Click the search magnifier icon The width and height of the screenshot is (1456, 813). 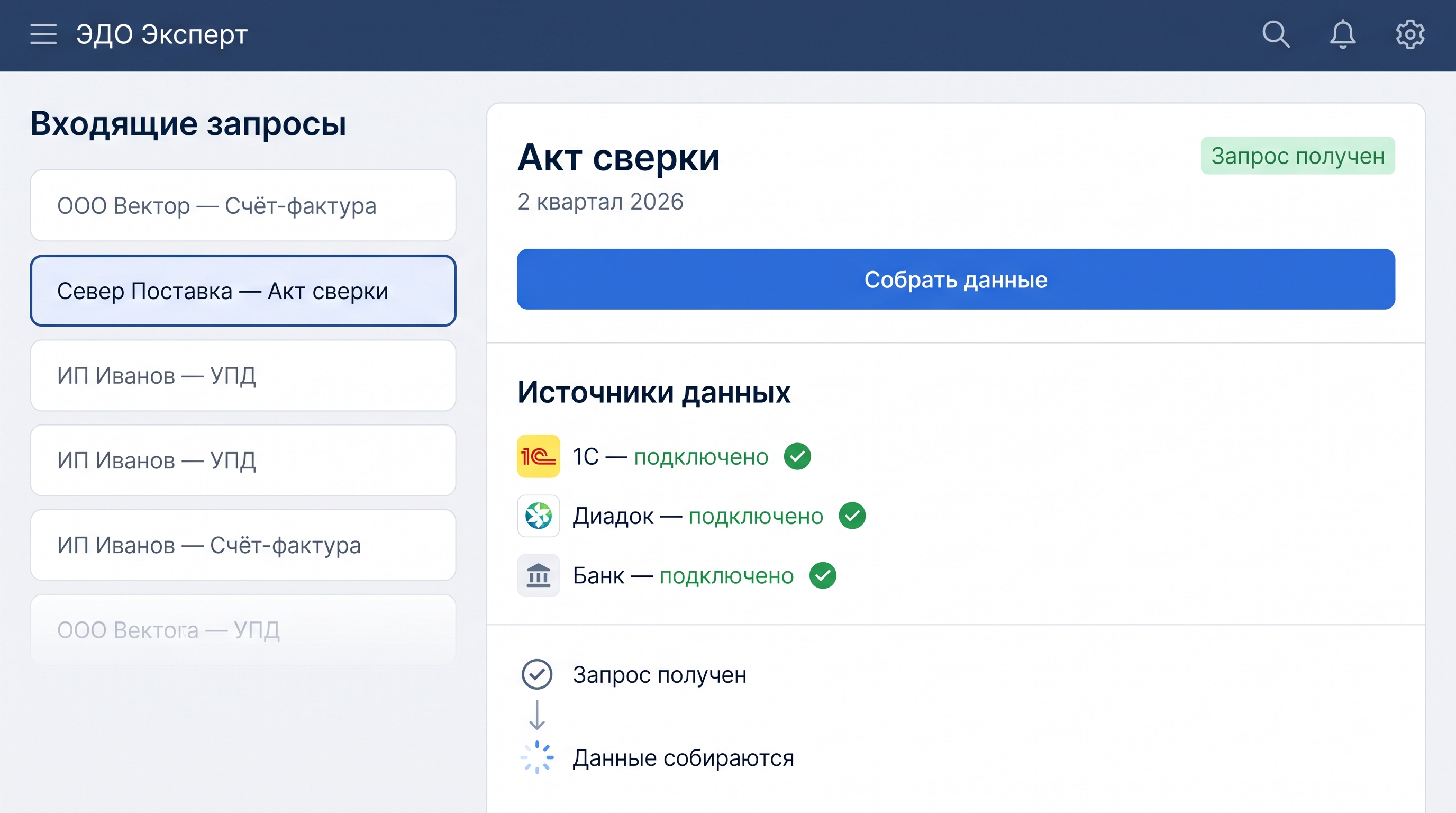pyautogui.click(x=1276, y=34)
